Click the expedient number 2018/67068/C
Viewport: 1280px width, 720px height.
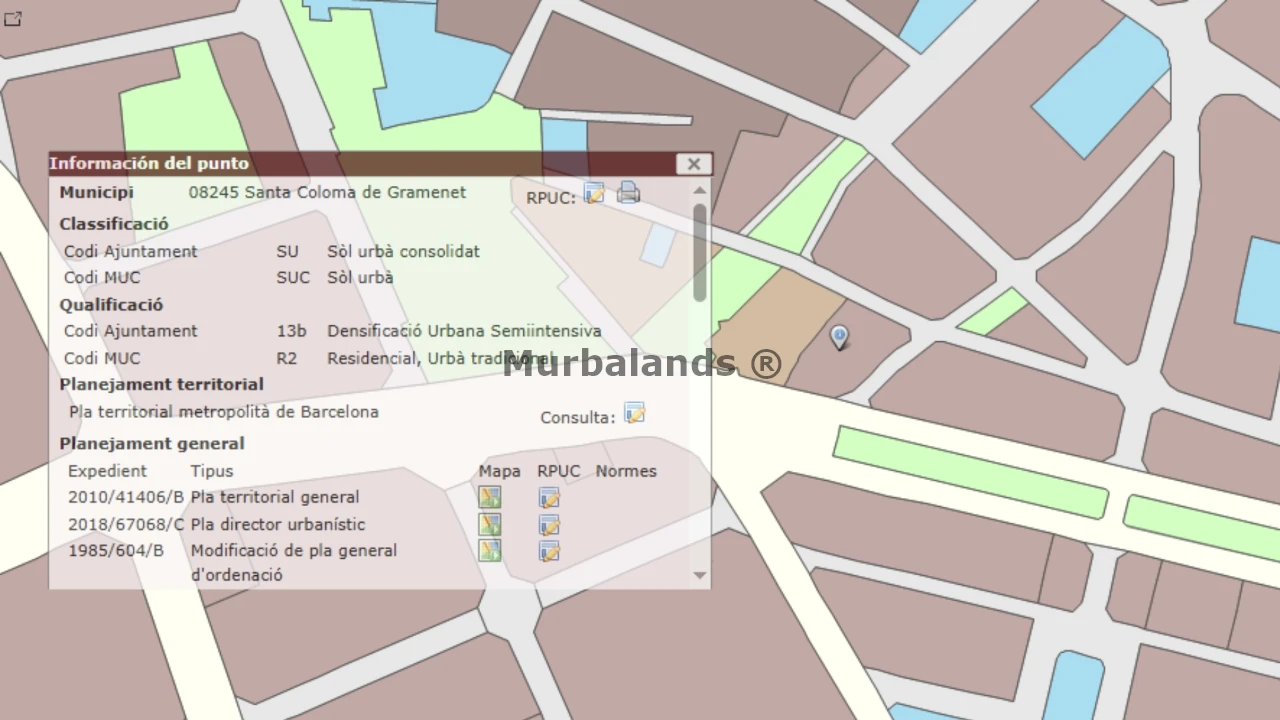click(x=126, y=524)
